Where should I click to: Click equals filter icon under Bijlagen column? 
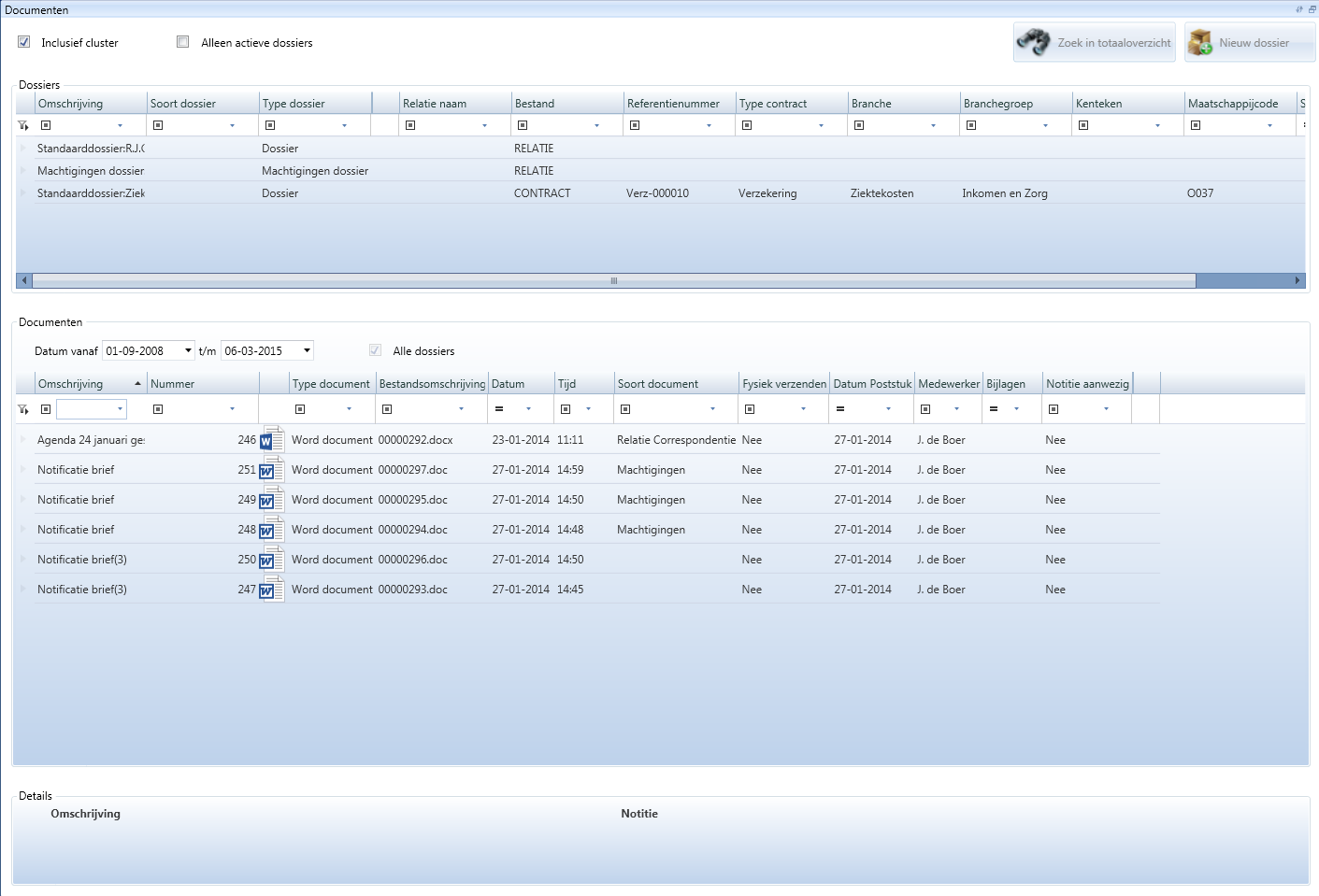click(994, 409)
